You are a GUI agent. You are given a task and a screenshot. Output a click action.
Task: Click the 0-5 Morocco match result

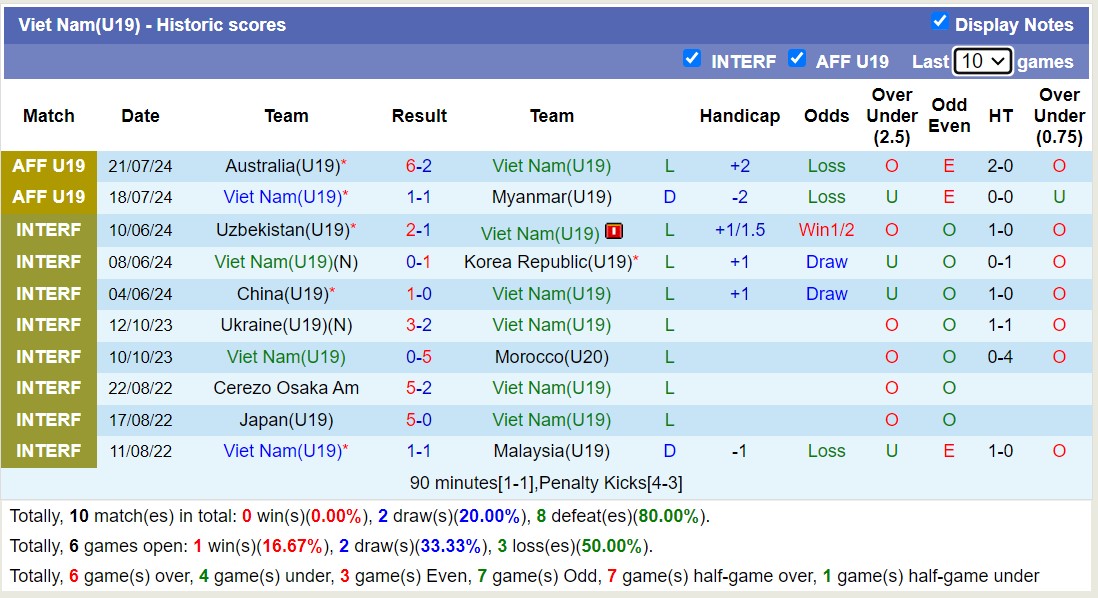click(419, 357)
